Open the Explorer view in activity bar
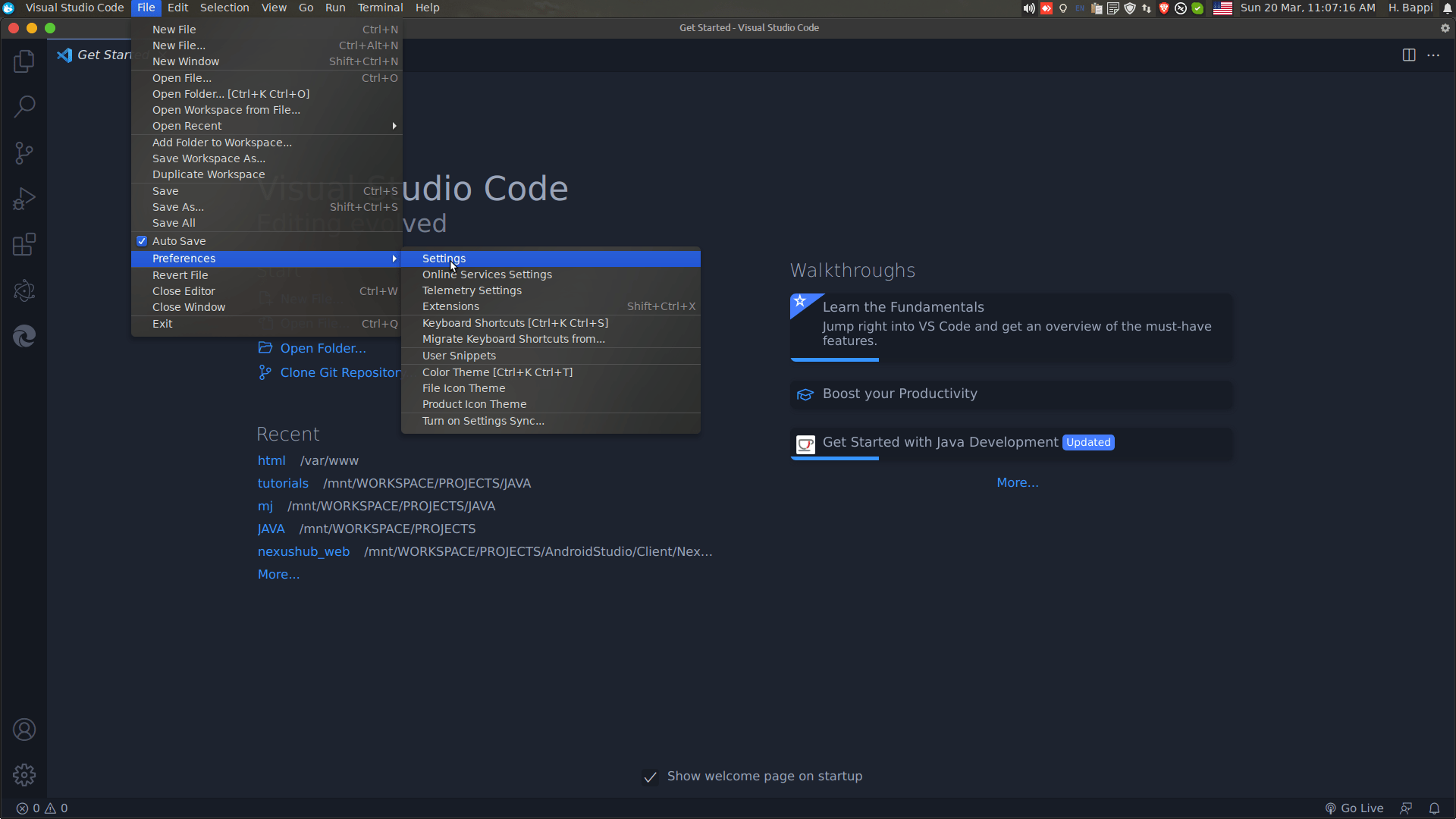Image resolution: width=1456 pixels, height=819 pixels. (24, 61)
